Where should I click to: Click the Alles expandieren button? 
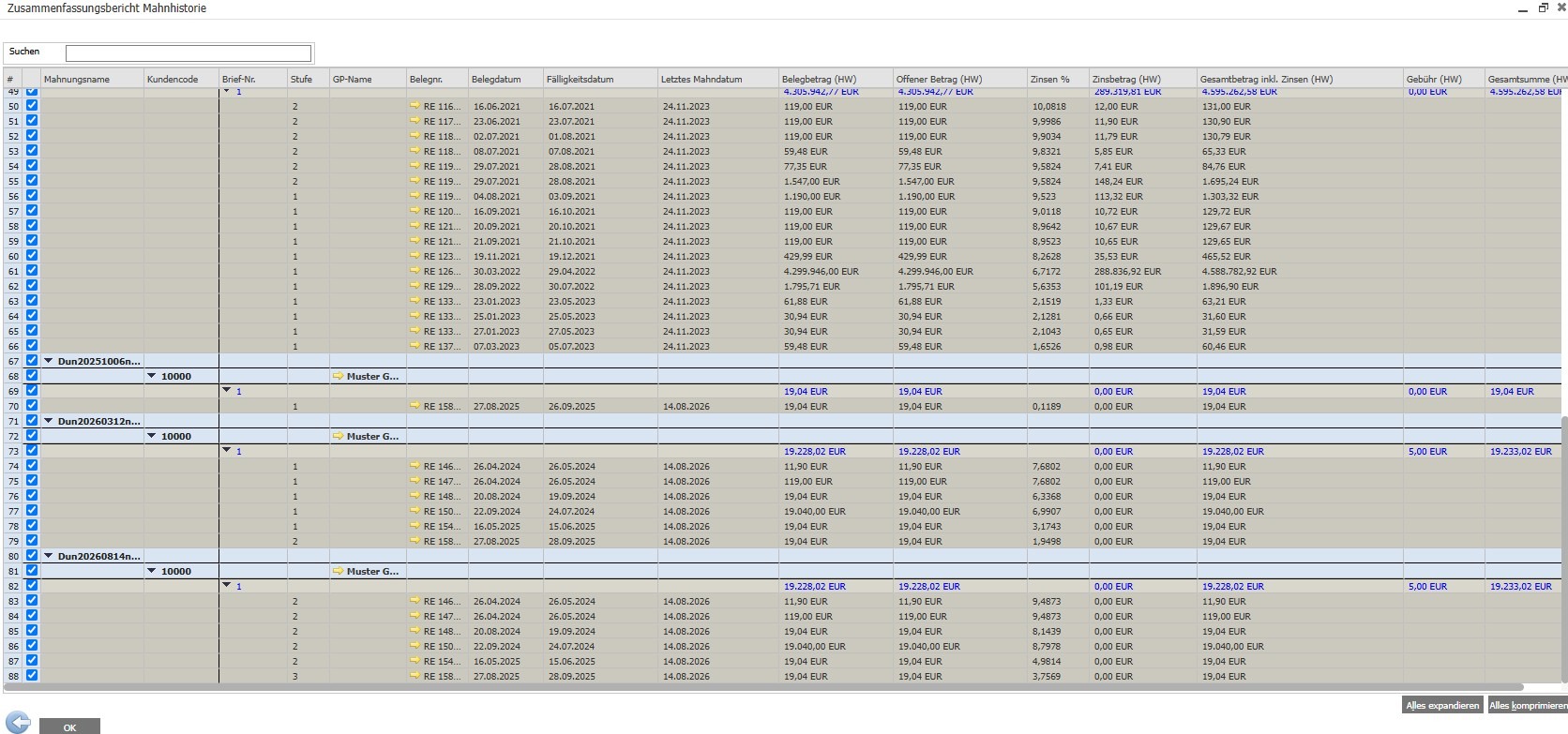(x=1442, y=705)
